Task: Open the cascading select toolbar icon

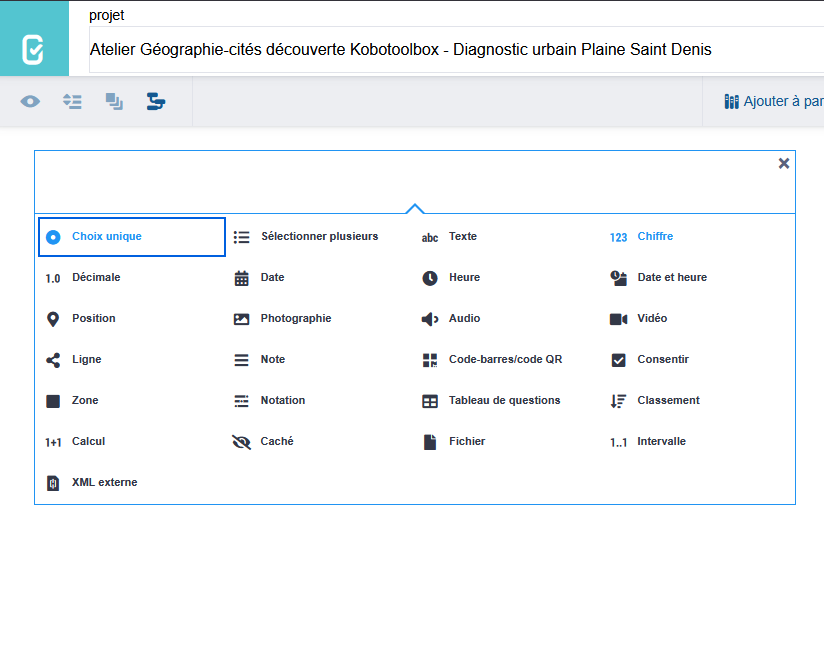Action: pyautogui.click(x=156, y=101)
